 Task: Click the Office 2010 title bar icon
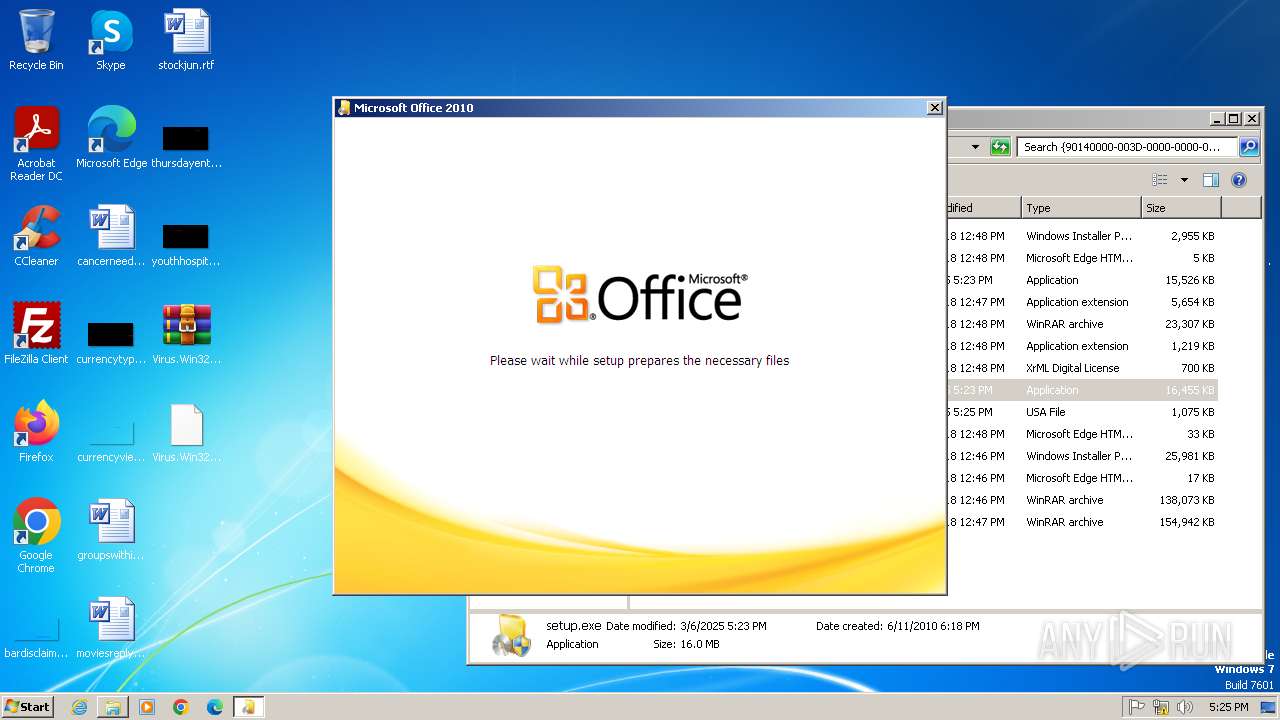(x=344, y=108)
